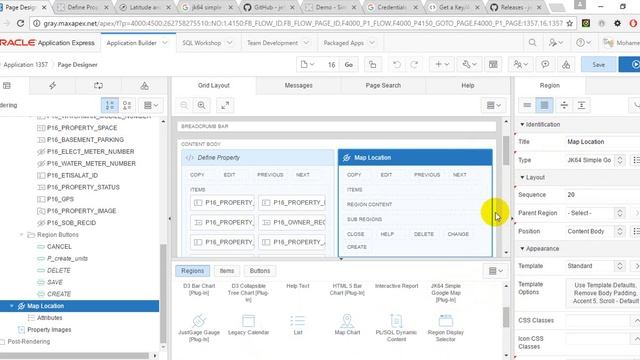This screenshot has height=360, width=640.
Task: Open the Utilities wrench dropdown
Action: point(469,64)
